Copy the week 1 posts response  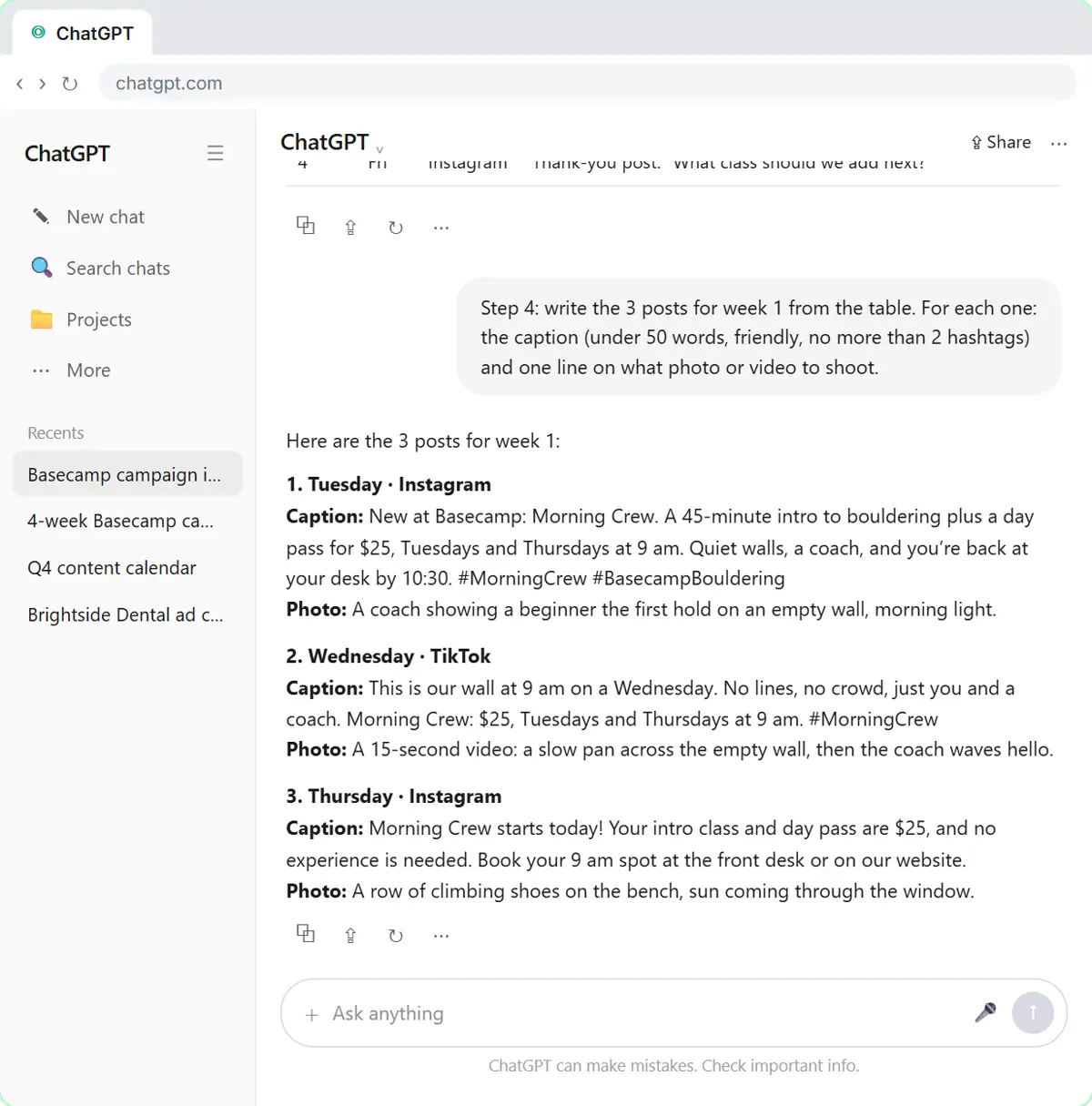click(x=306, y=934)
